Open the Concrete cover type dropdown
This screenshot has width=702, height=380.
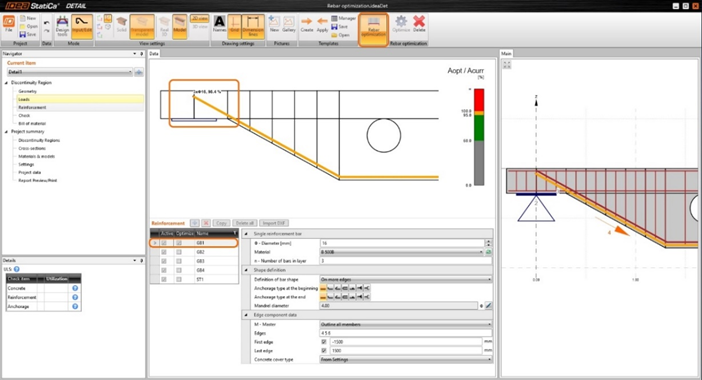[406, 359]
